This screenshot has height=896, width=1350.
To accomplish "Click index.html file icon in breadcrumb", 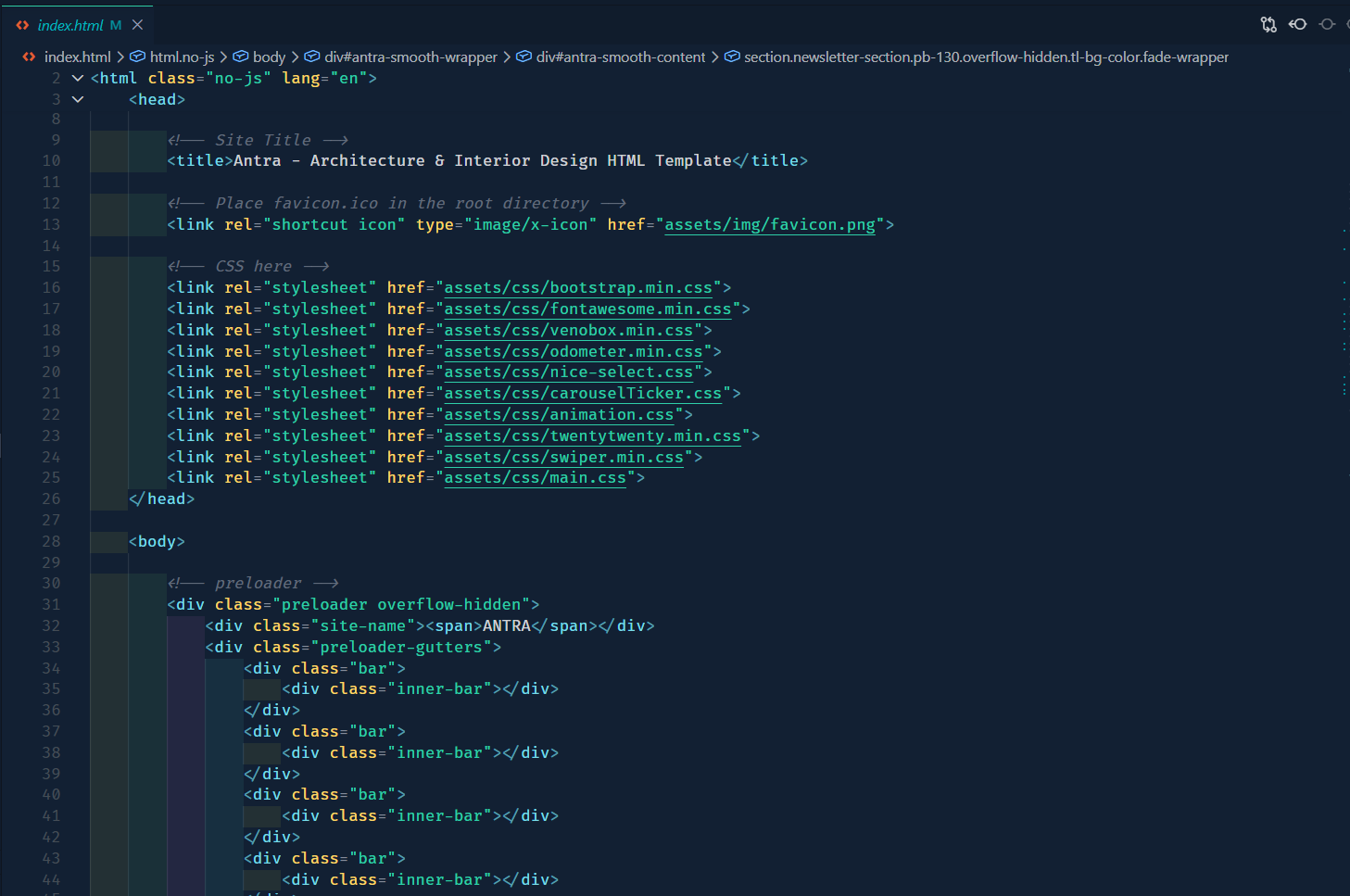I will click(x=29, y=57).
